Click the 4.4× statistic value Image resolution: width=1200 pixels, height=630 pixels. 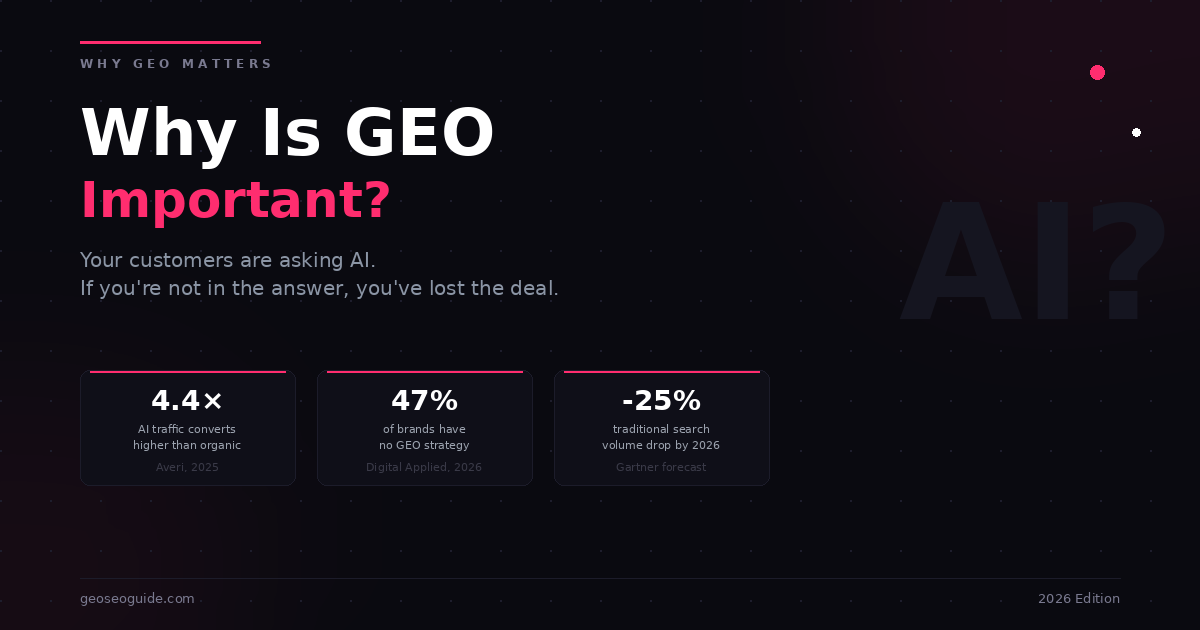[x=187, y=401]
